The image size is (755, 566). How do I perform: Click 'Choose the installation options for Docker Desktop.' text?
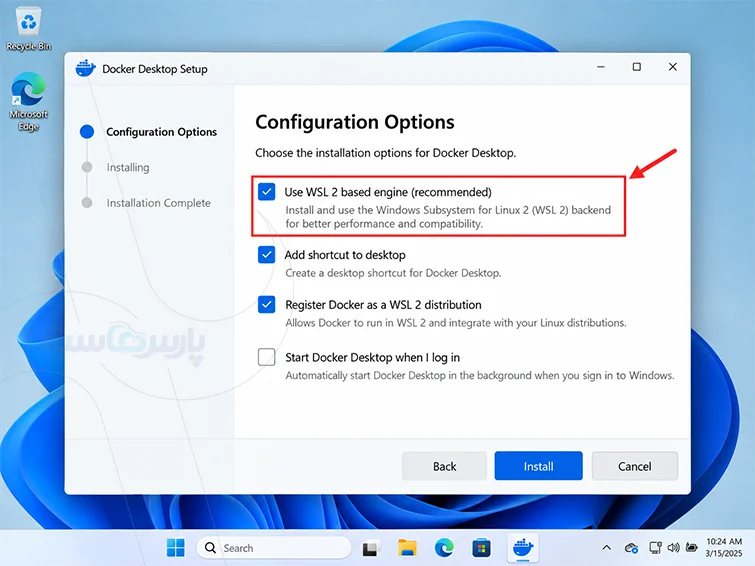[386, 153]
